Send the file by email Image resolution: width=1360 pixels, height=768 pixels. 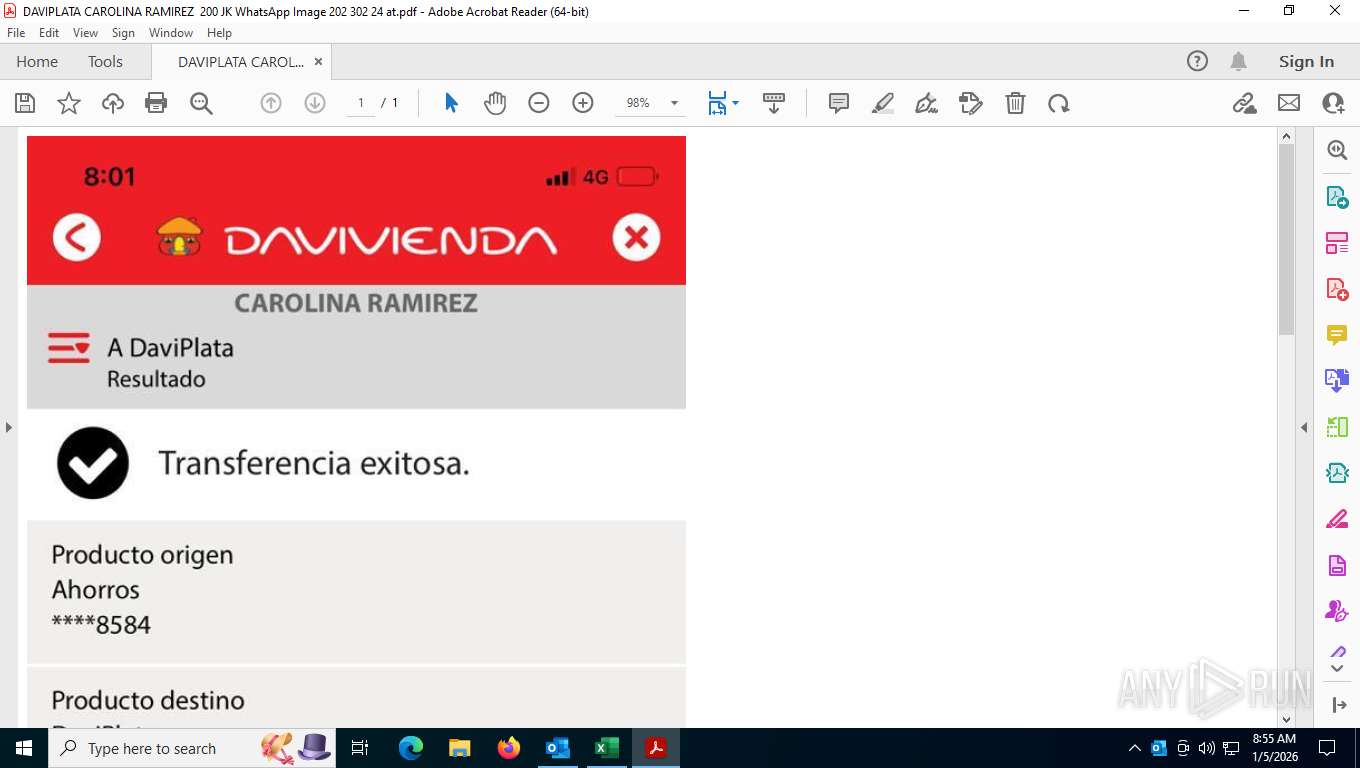1289,103
